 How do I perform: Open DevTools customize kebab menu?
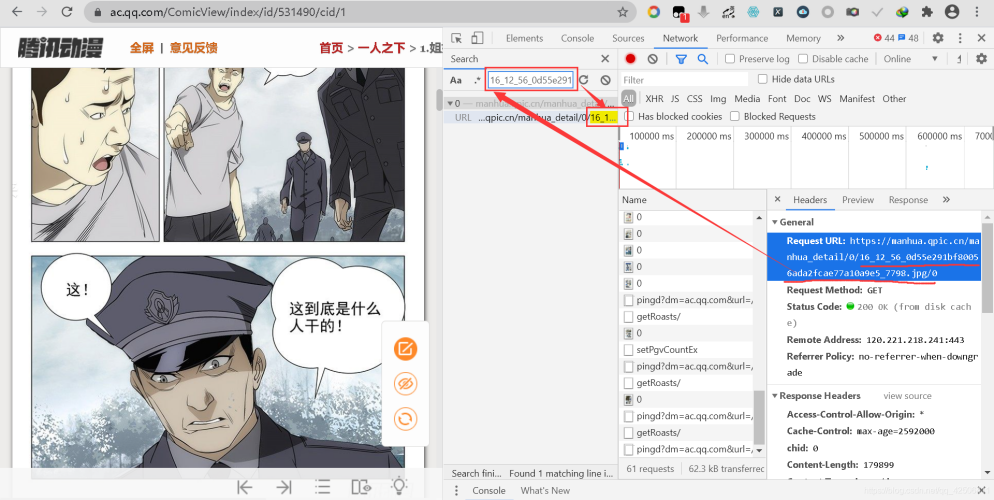(960, 38)
